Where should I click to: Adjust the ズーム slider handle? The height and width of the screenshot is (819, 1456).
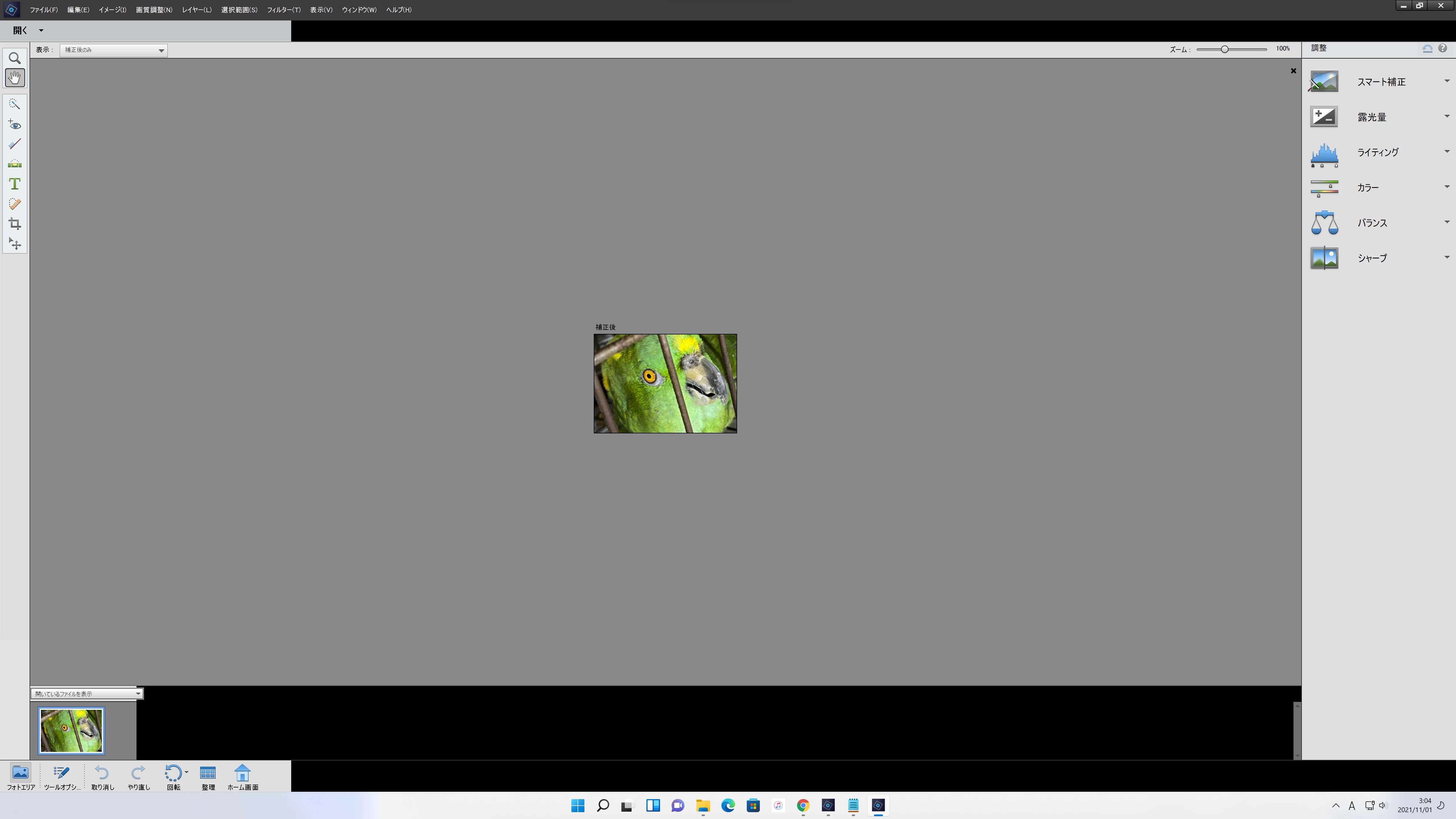pos(1224,49)
